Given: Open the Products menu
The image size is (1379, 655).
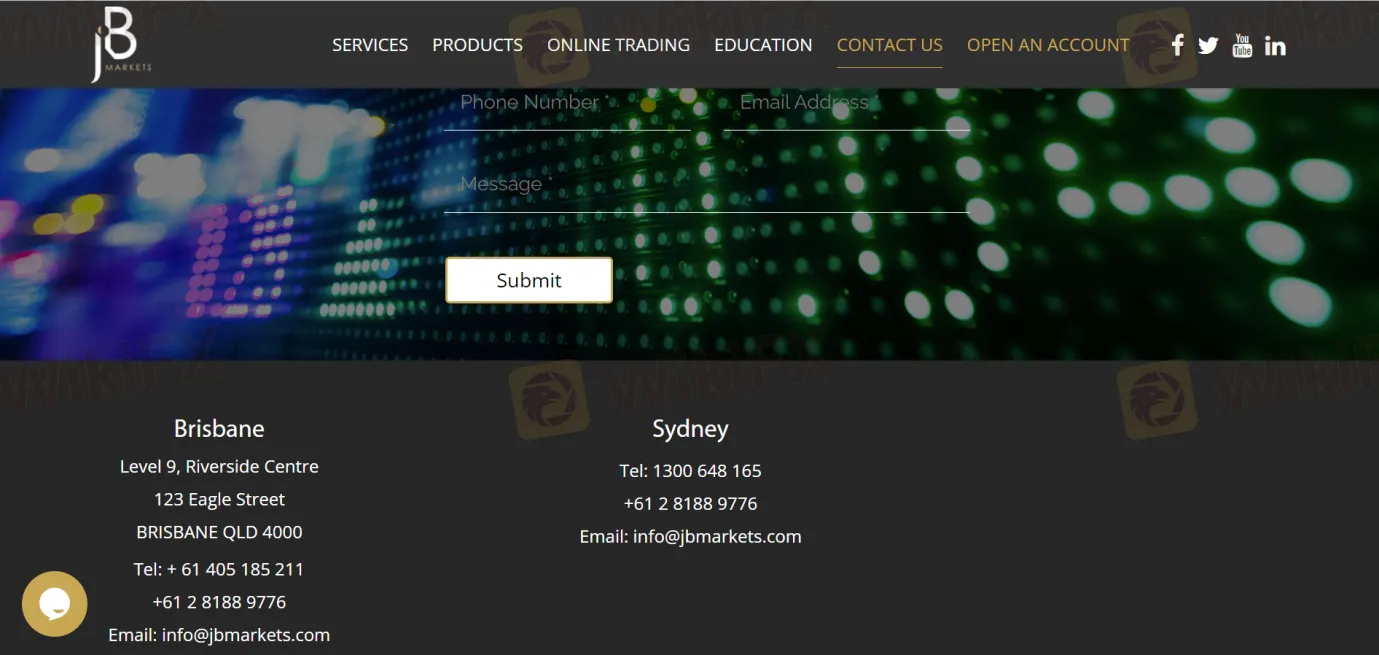Looking at the screenshot, I should pos(477,45).
